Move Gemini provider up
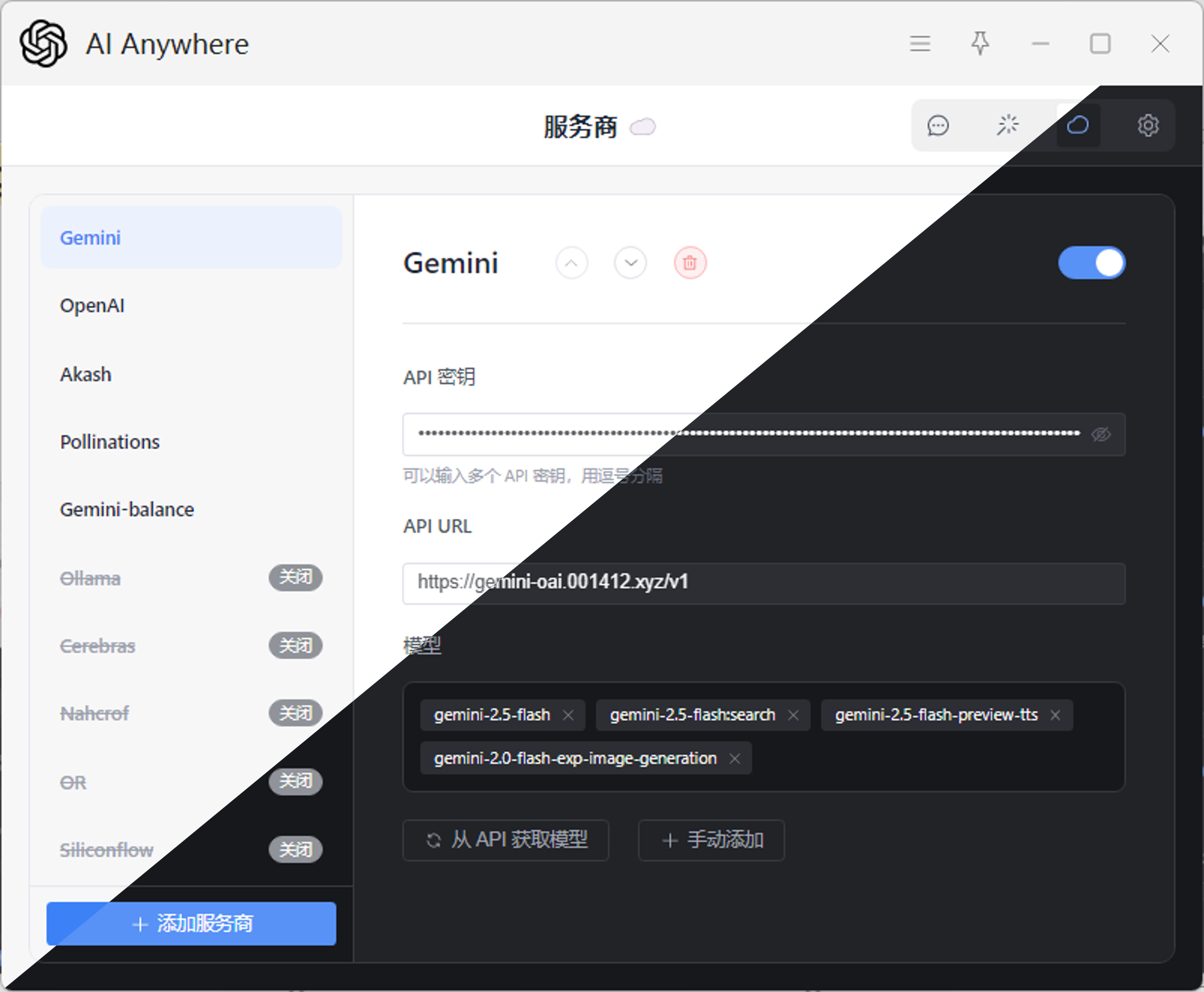 tap(571, 263)
